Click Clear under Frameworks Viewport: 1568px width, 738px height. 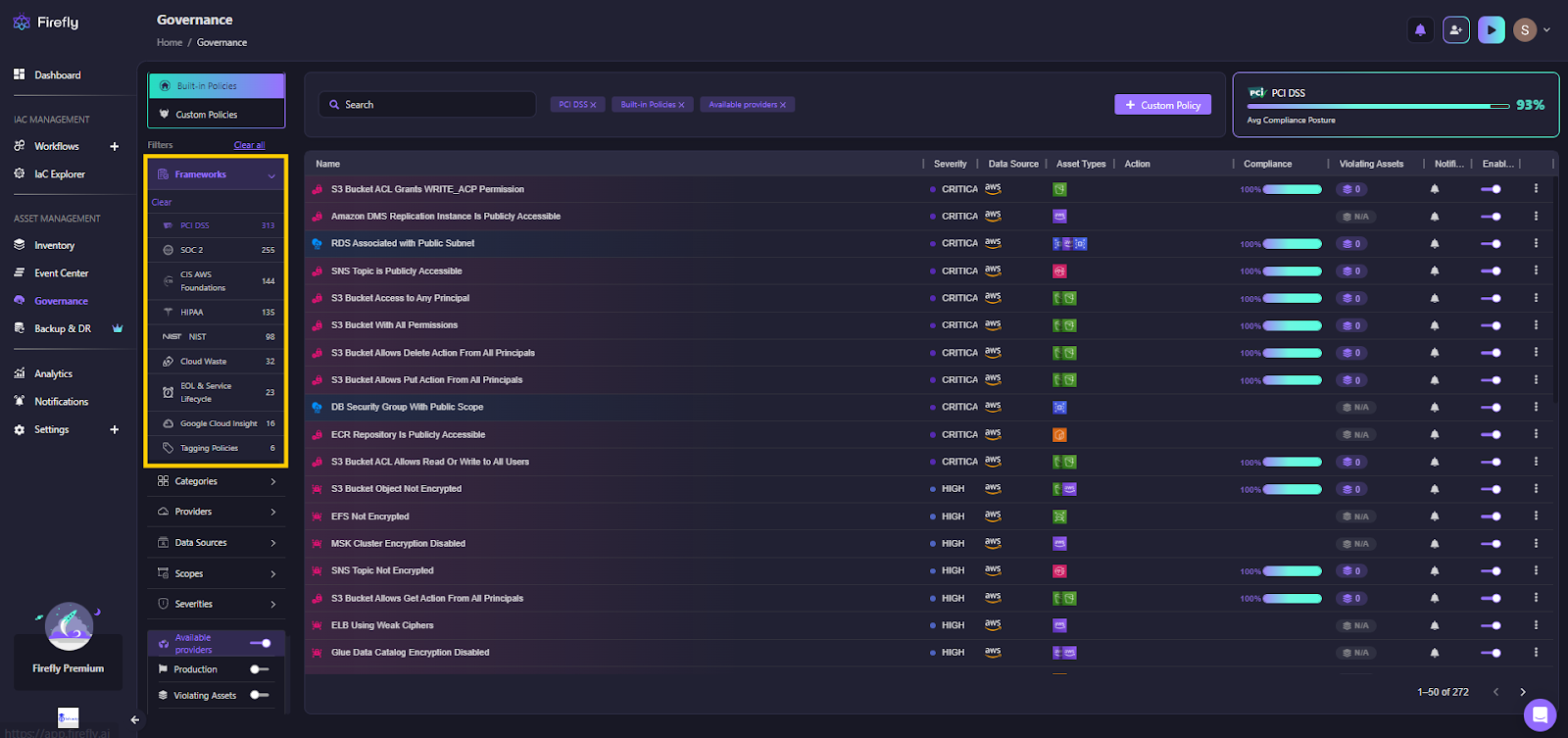pyautogui.click(x=162, y=203)
